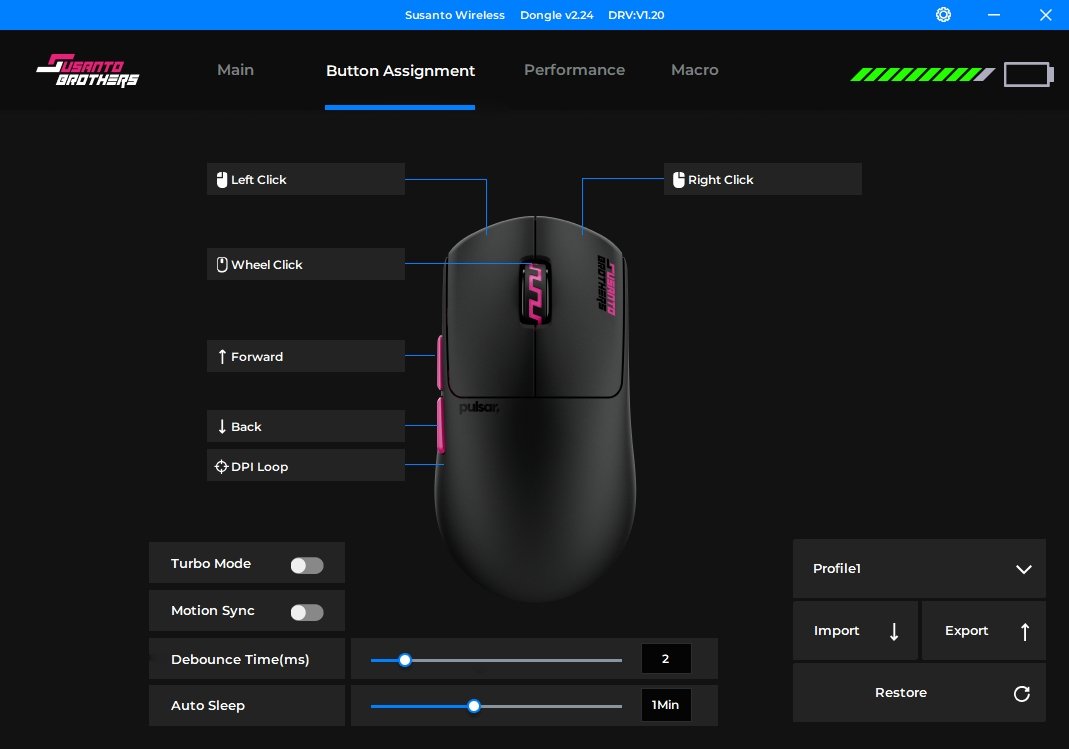
Task: Open the Left Click assignment box
Action: [305, 179]
